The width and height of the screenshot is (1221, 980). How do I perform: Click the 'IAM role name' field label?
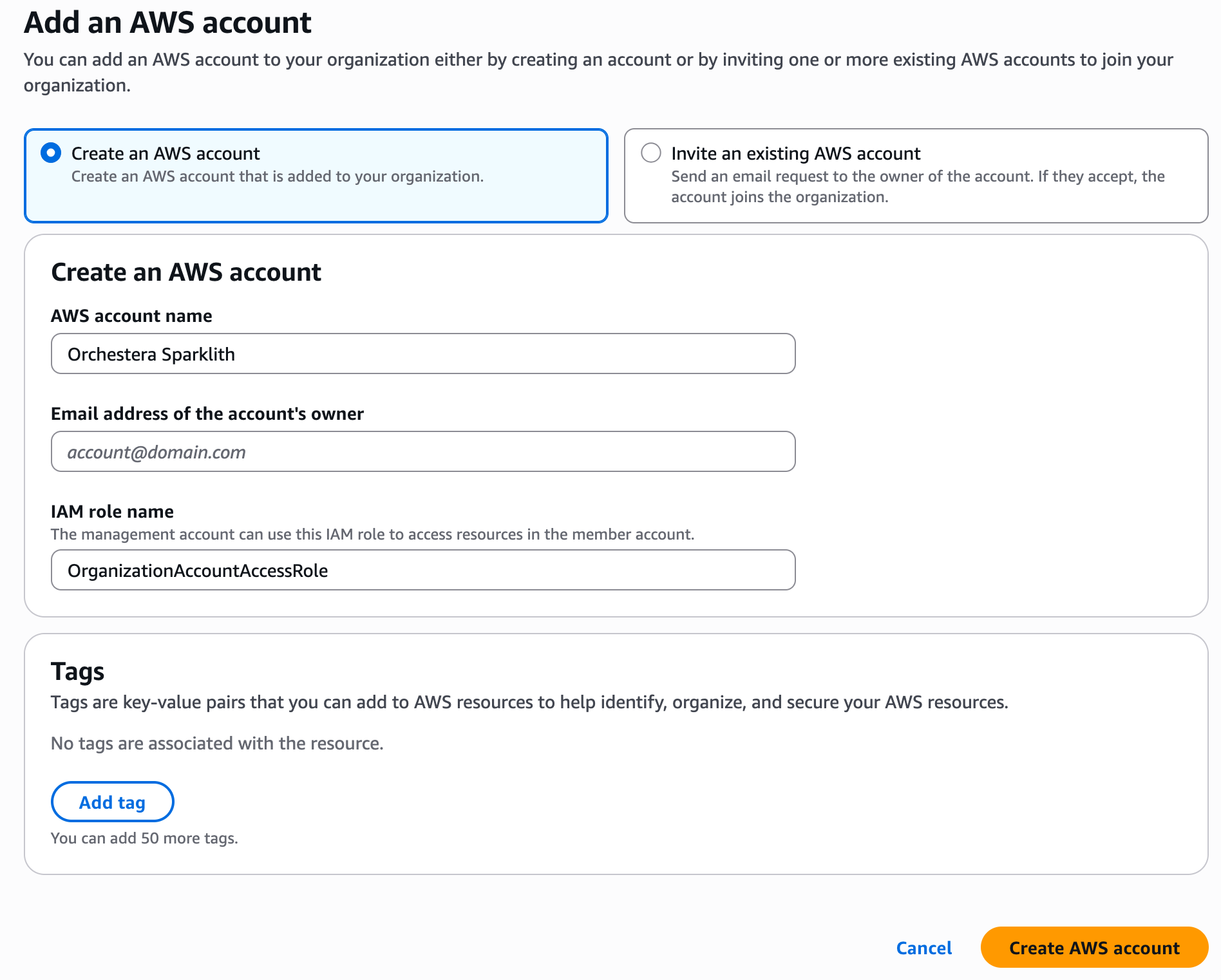tap(112, 511)
